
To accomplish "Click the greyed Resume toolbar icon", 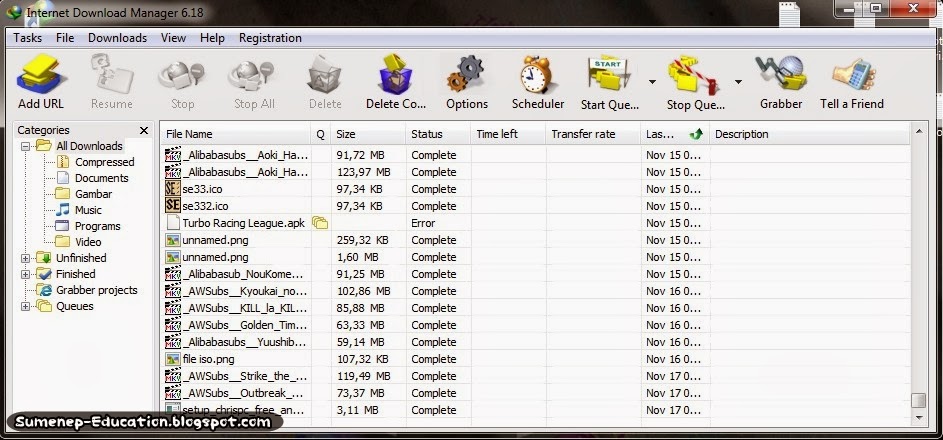I will coord(111,73).
